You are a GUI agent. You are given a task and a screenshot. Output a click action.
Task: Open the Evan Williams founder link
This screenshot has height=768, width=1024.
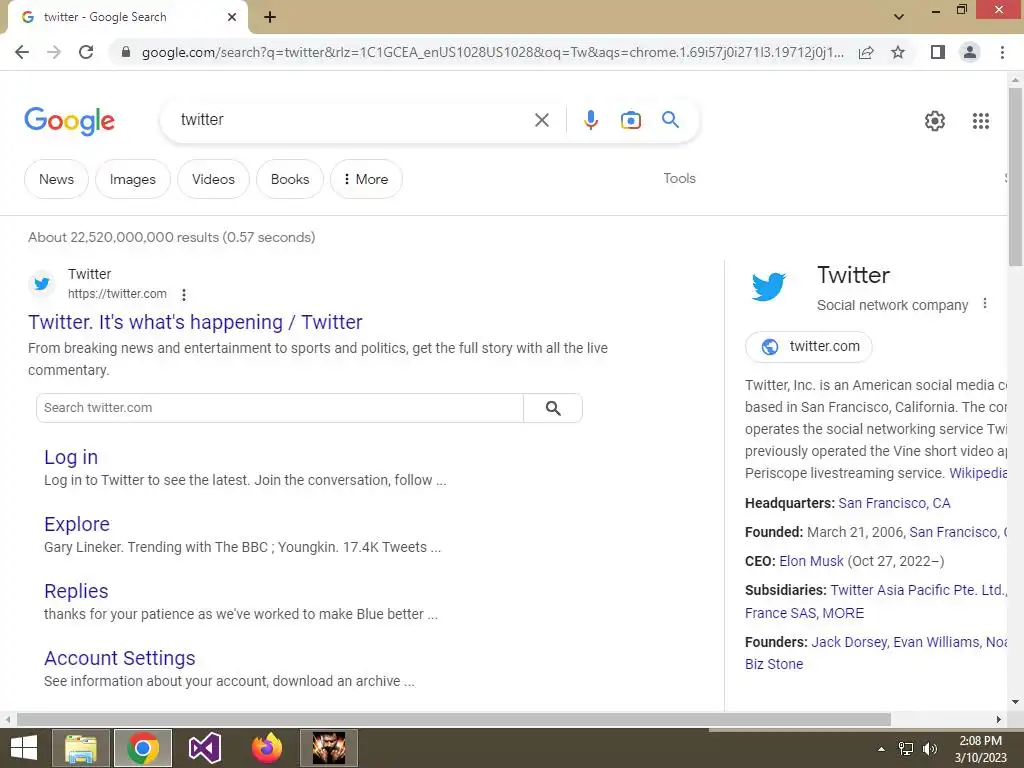pos(935,642)
